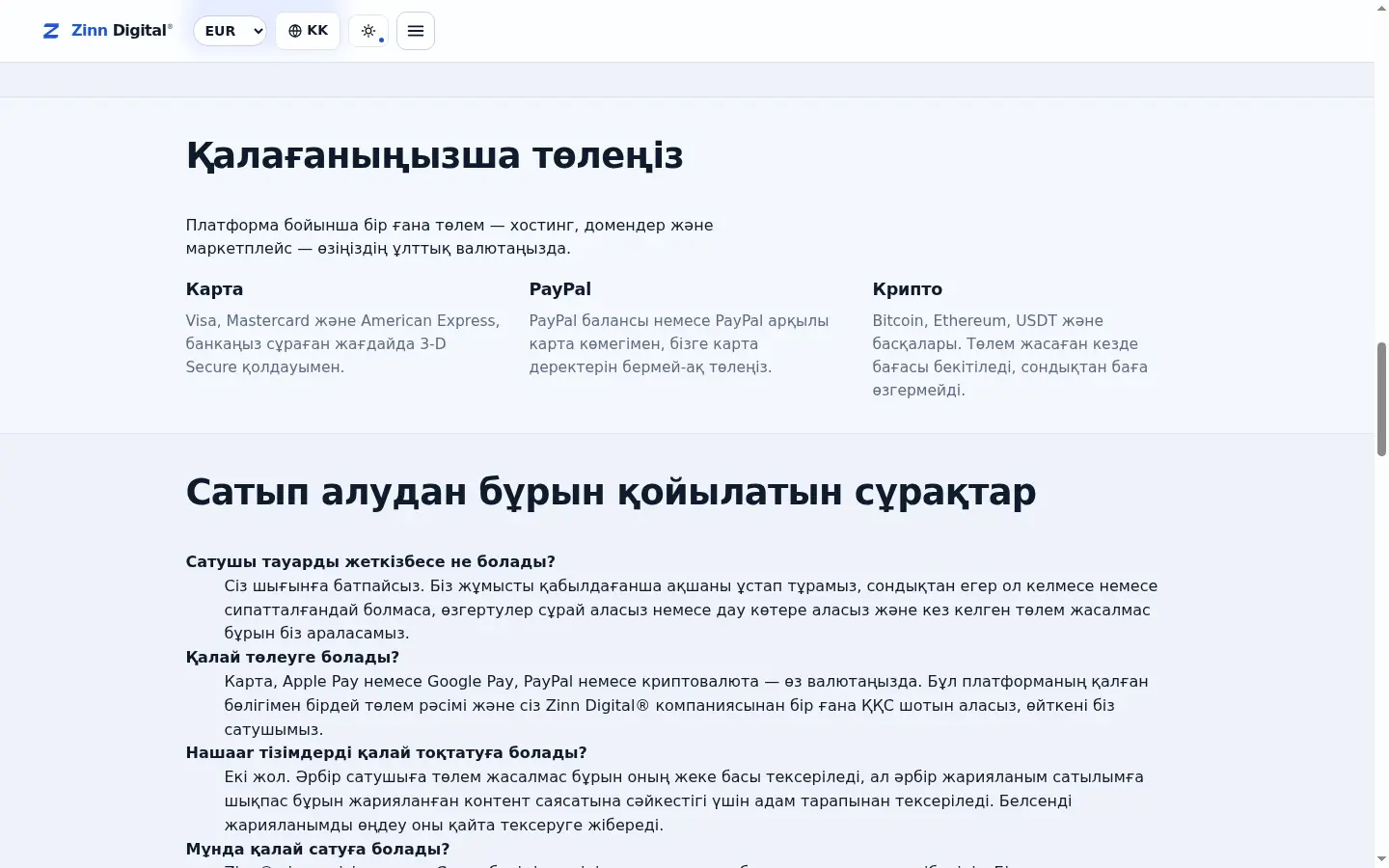Click the text "PayPal балансы немесе PayPal арқылы"
Screen dimensions: 1389x868
pyautogui.click(x=679, y=321)
